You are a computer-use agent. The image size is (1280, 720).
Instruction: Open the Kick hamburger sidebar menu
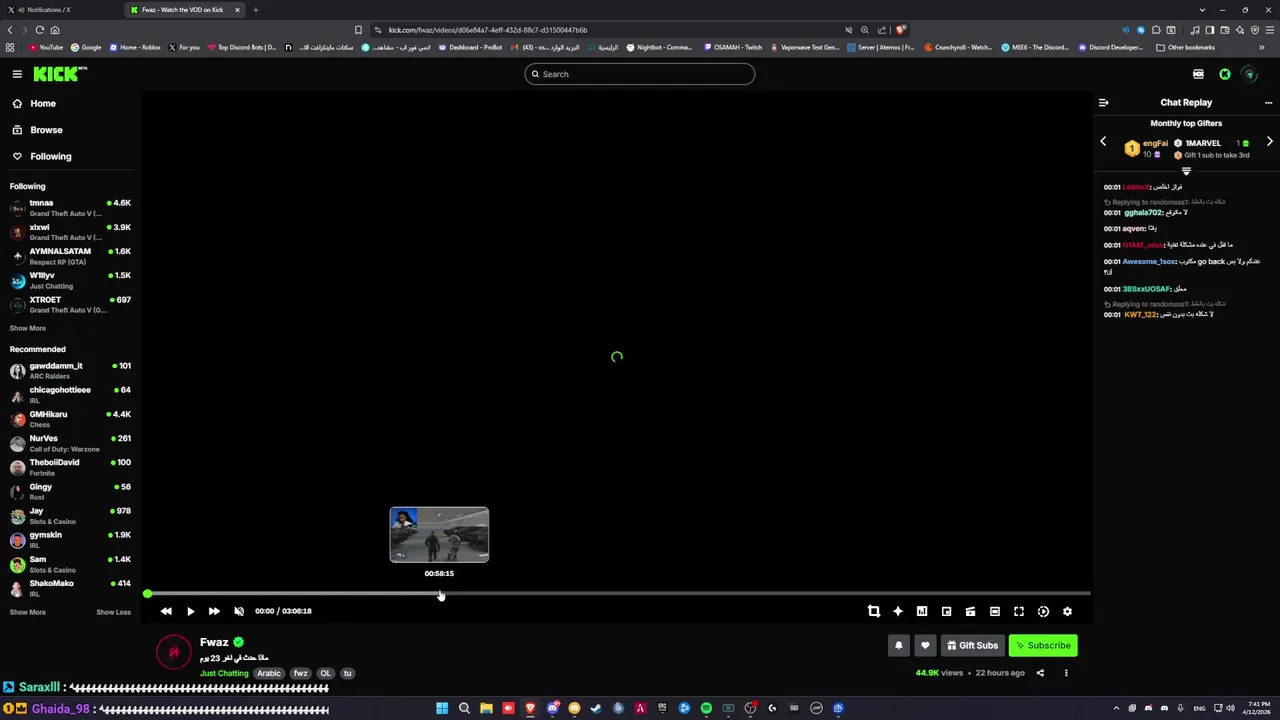click(17, 74)
